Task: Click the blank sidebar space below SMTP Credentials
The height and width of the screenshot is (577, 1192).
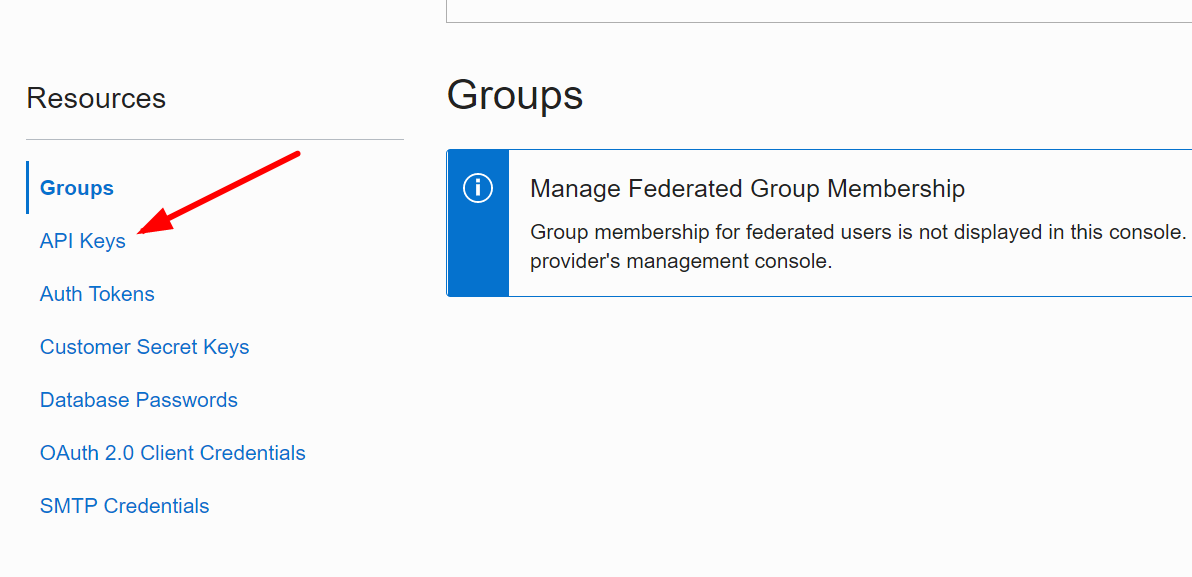Action: [200, 550]
